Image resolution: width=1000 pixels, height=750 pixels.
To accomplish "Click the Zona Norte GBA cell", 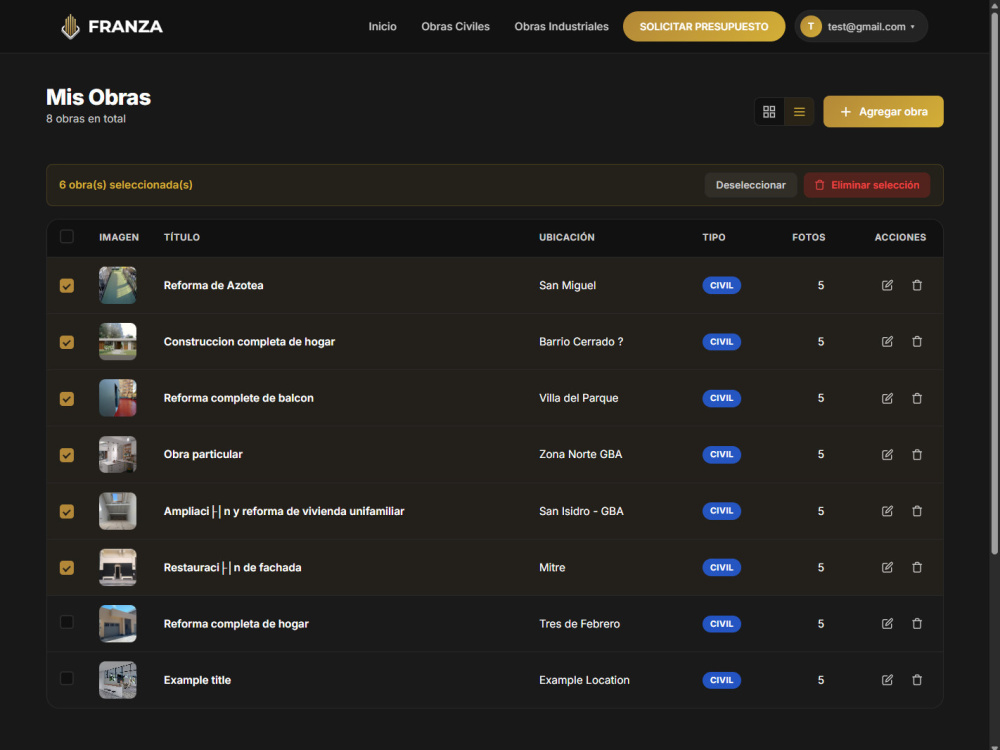I will pyautogui.click(x=580, y=455).
